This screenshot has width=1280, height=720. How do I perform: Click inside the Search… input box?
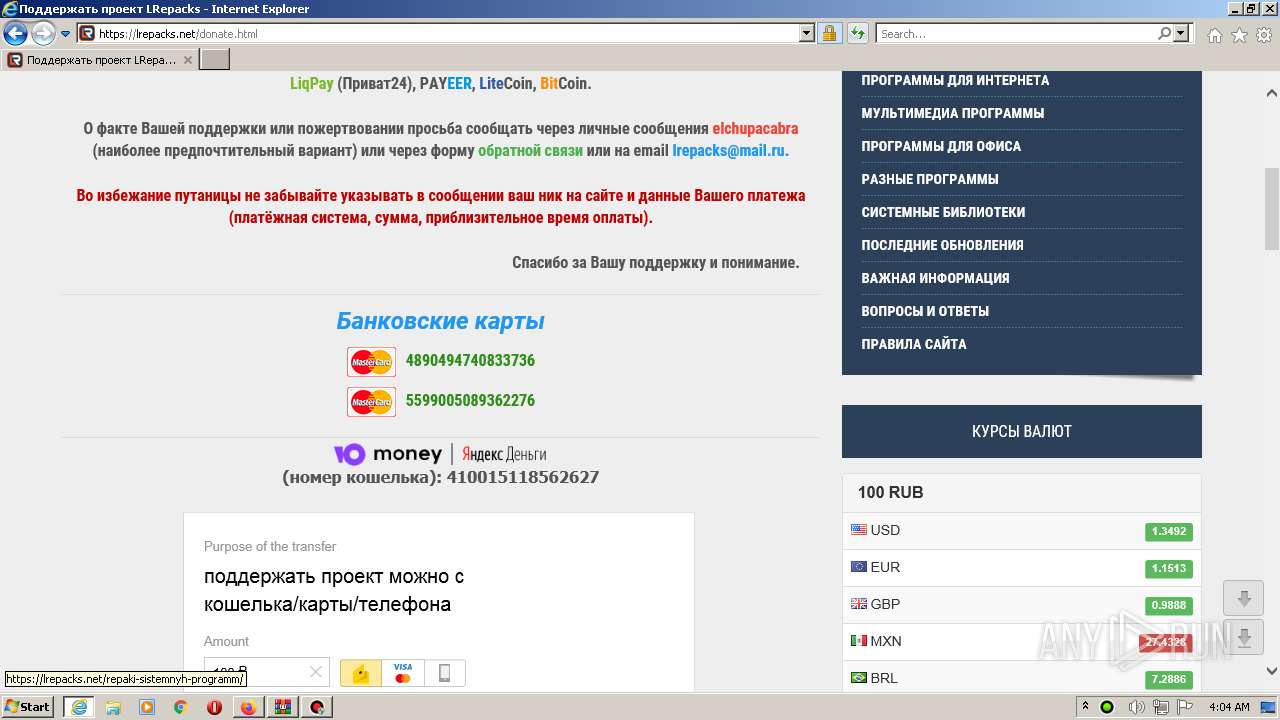pyautogui.click(x=1017, y=33)
